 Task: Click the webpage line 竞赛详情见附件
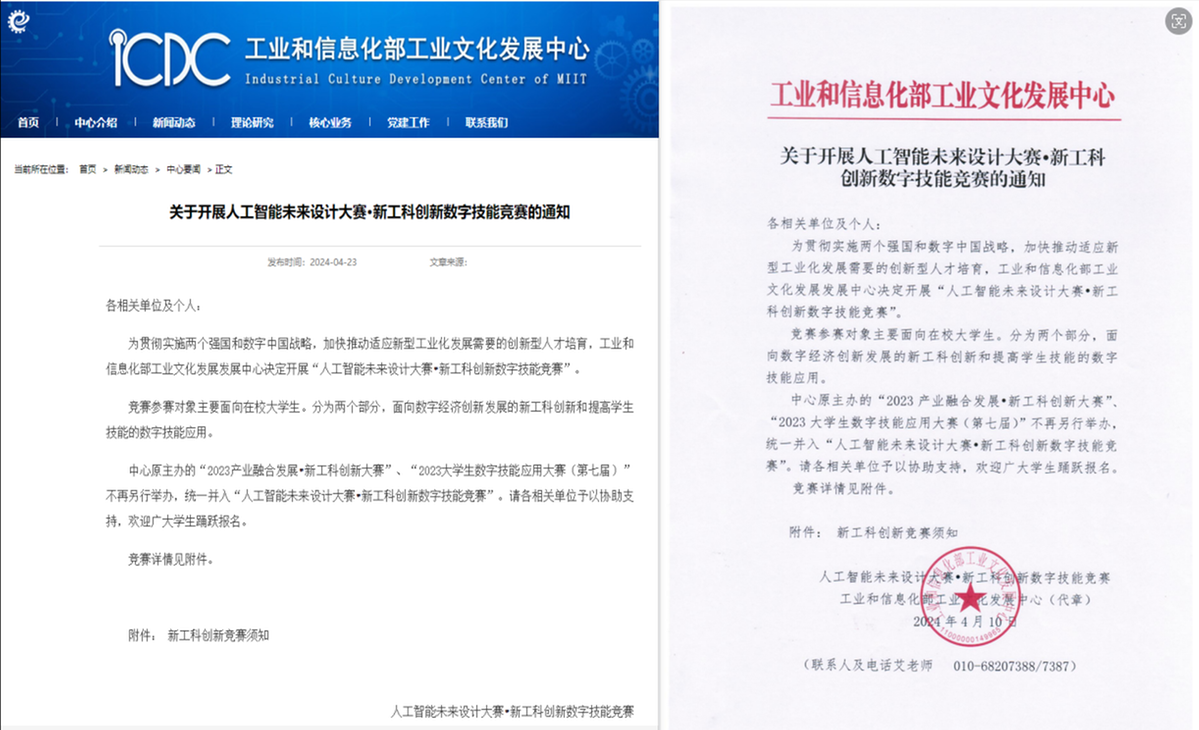click(x=171, y=560)
